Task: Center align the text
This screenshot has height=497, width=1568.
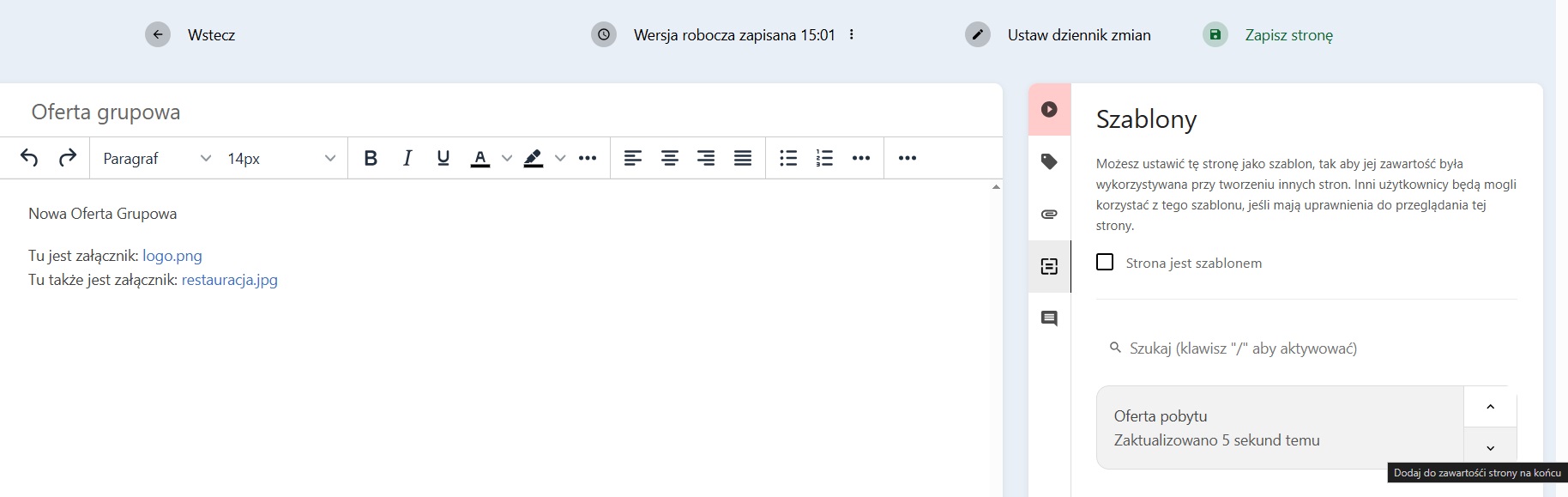Action: pyautogui.click(x=669, y=158)
